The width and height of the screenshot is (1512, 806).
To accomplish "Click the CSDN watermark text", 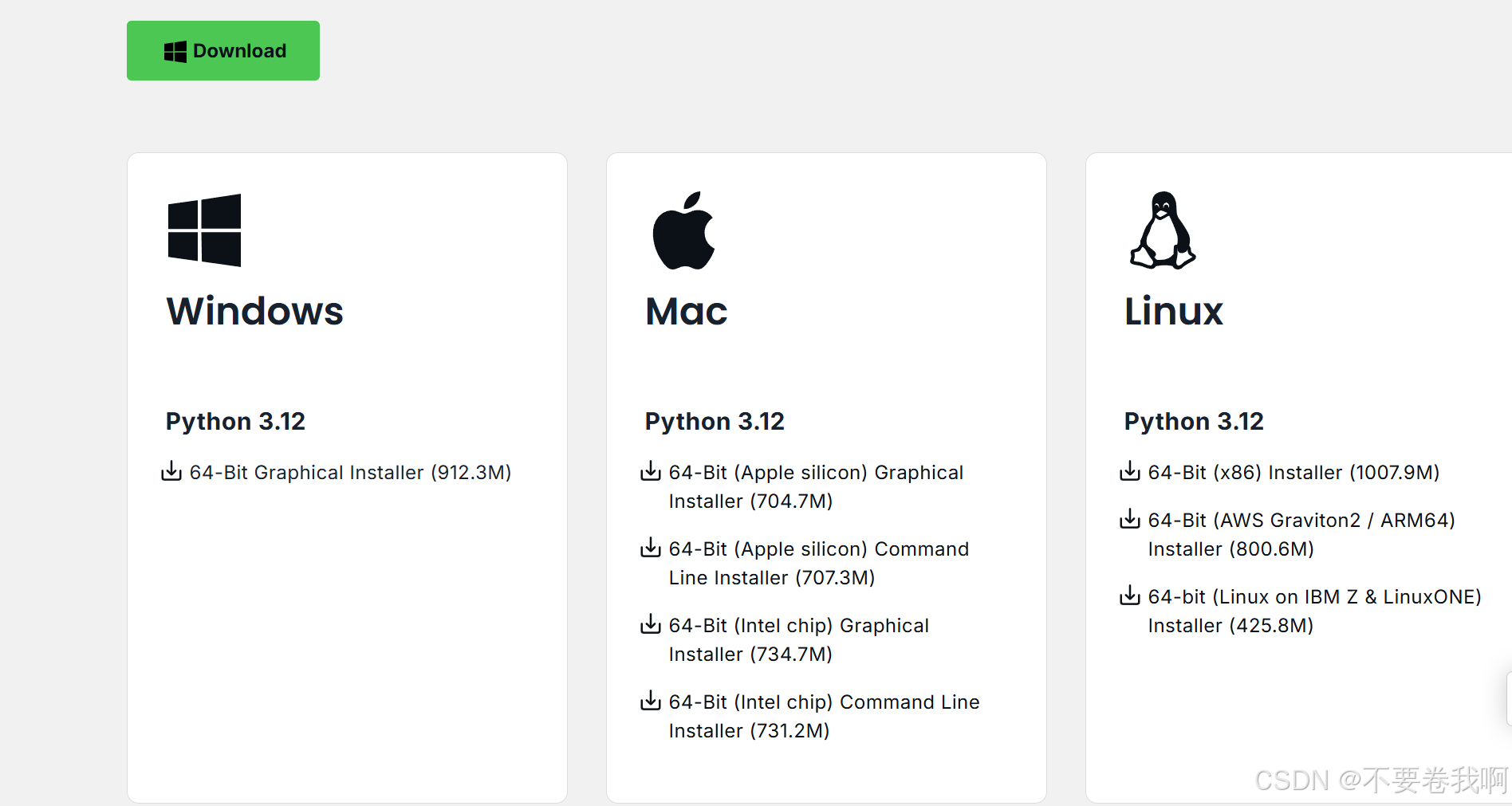I will 1380,781.
